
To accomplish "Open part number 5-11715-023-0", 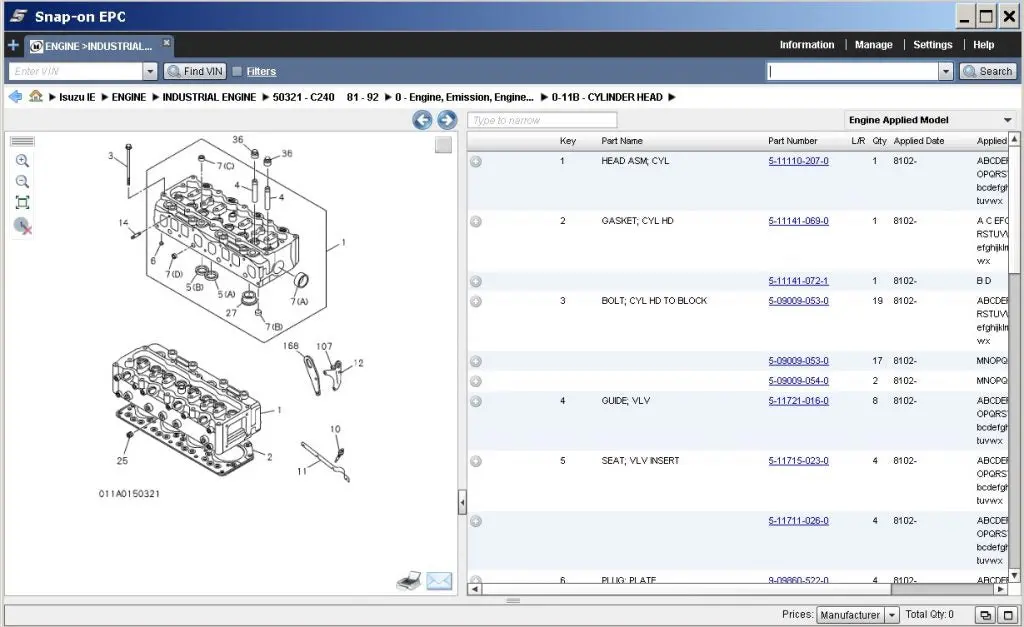I will tap(798, 460).
